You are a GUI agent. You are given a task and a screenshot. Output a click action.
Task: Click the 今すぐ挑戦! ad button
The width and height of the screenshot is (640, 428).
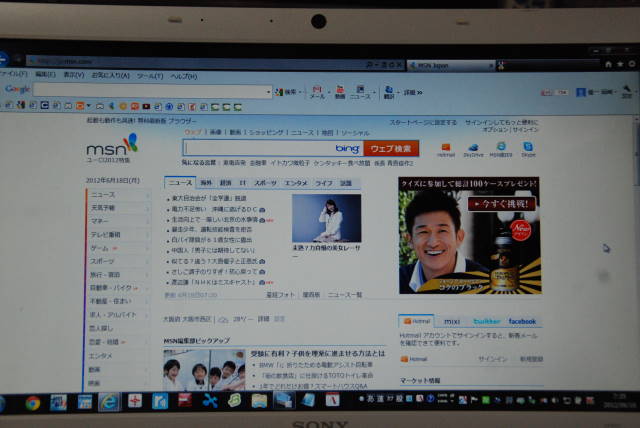pos(502,204)
